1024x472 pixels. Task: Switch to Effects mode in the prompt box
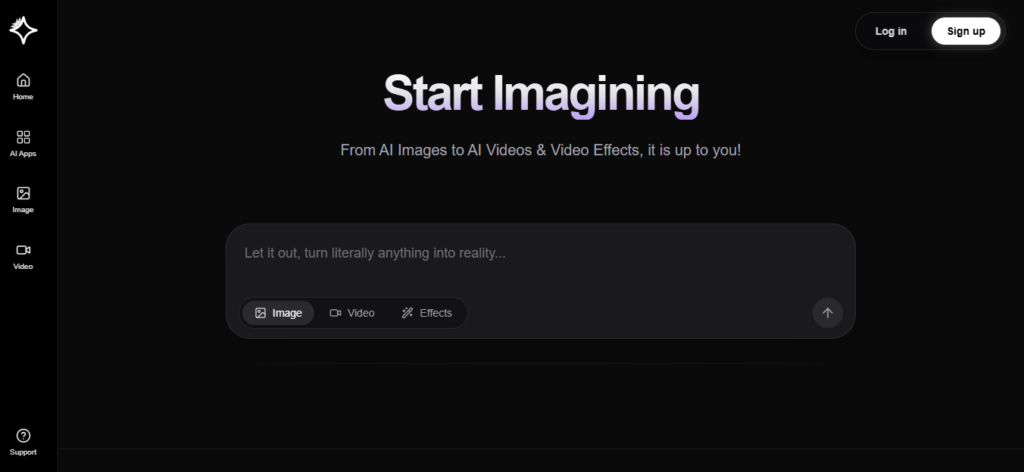(x=426, y=313)
